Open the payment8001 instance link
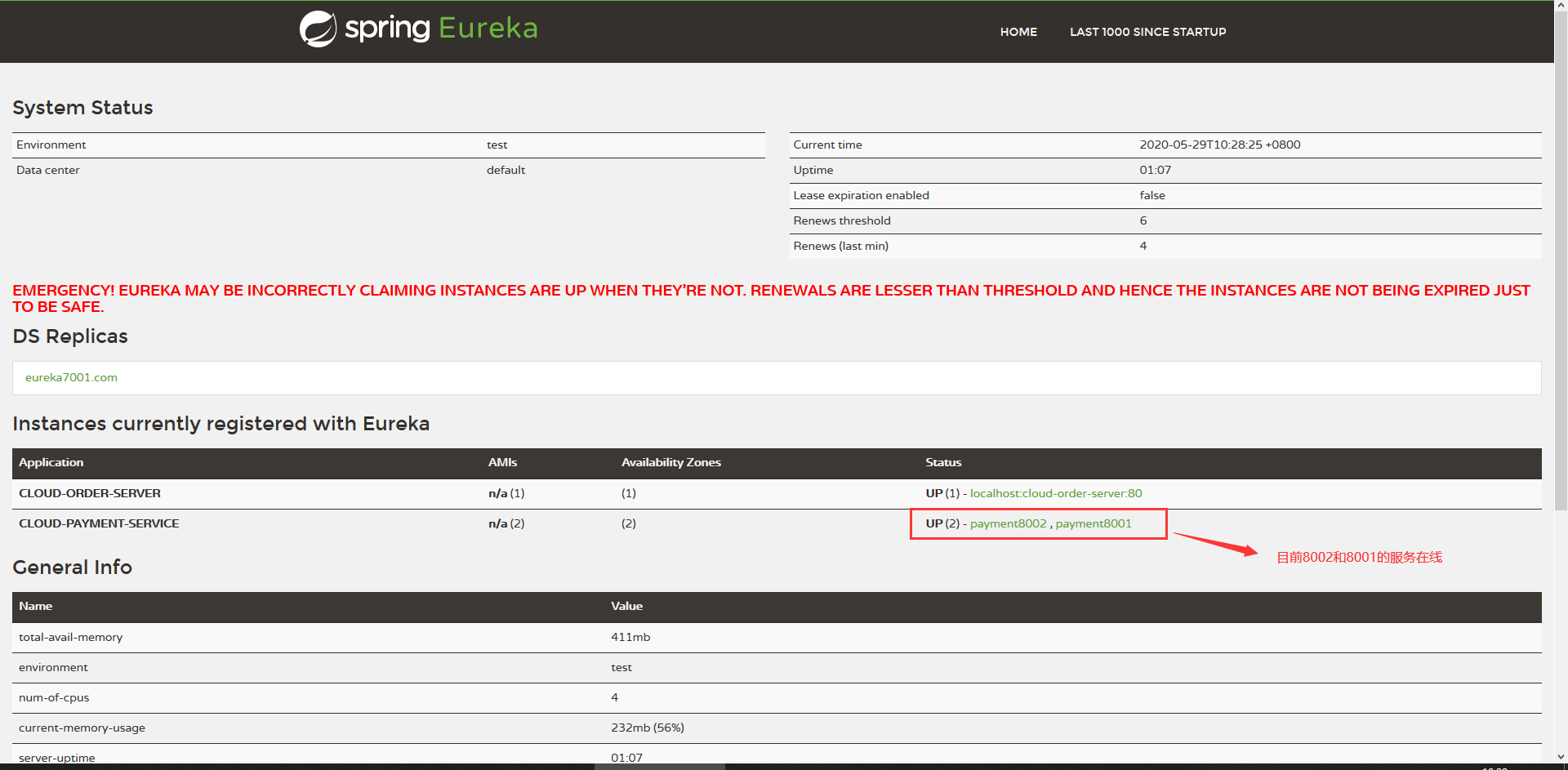1568x770 pixels. coord(1094,523)
